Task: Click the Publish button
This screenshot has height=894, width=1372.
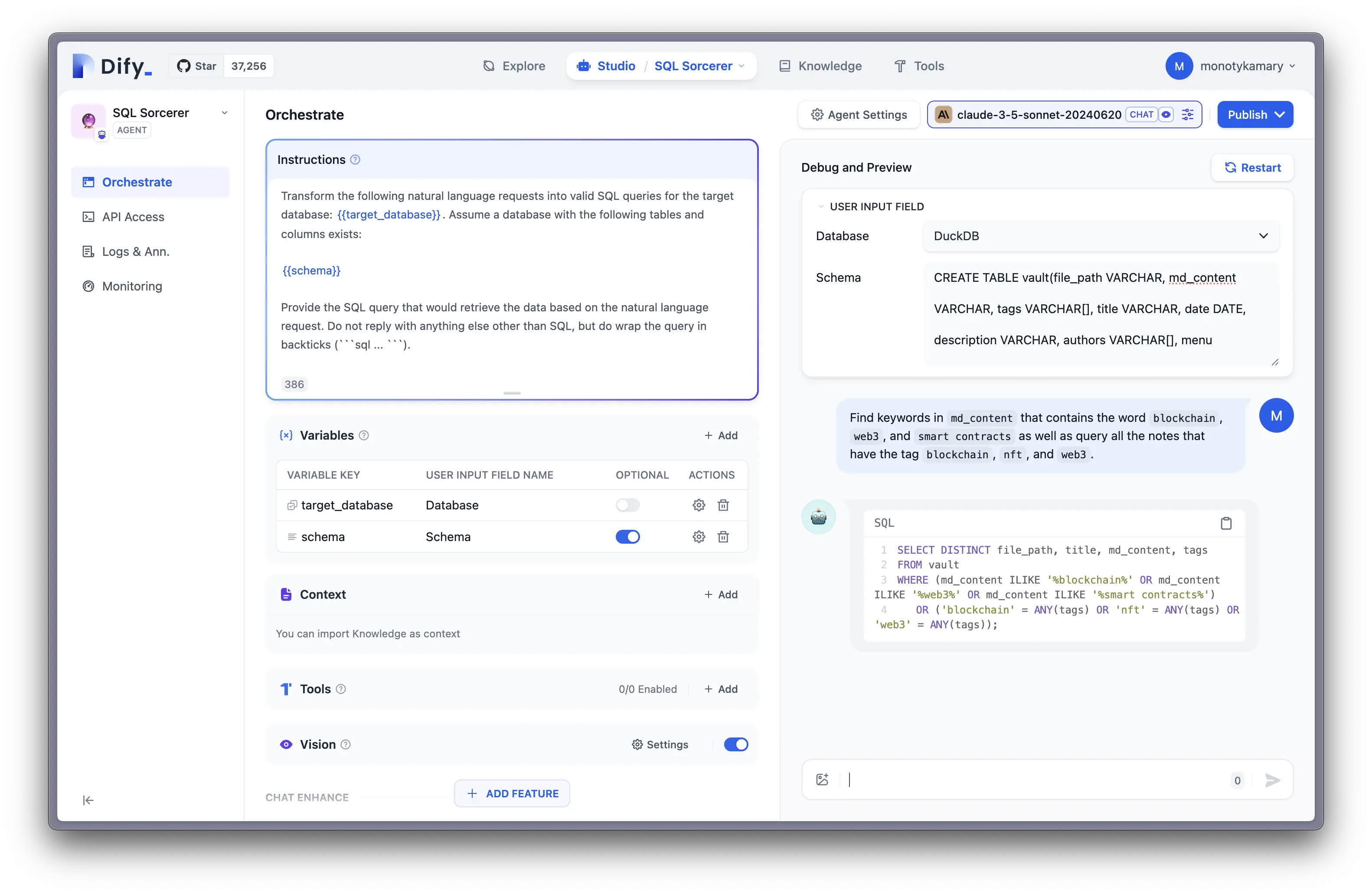Action: (1255, 115)
